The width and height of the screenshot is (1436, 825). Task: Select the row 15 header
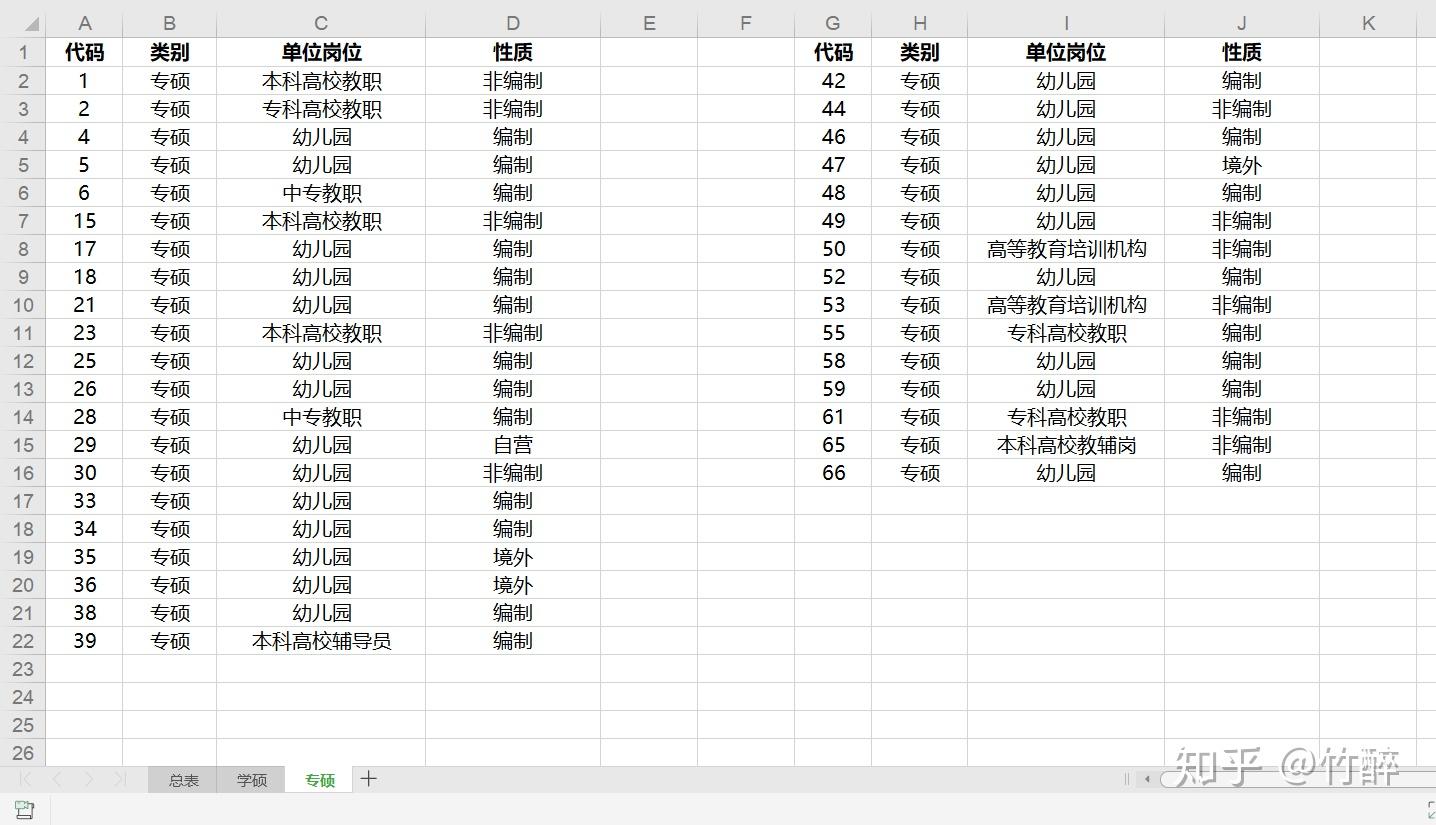click(23, 445)
